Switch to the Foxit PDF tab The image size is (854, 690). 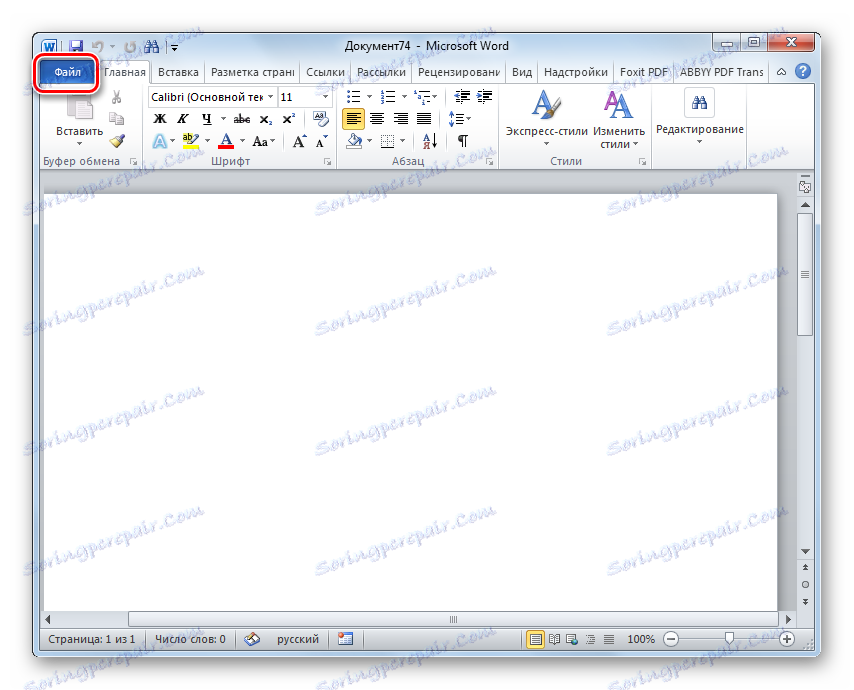tap(643, 72)
